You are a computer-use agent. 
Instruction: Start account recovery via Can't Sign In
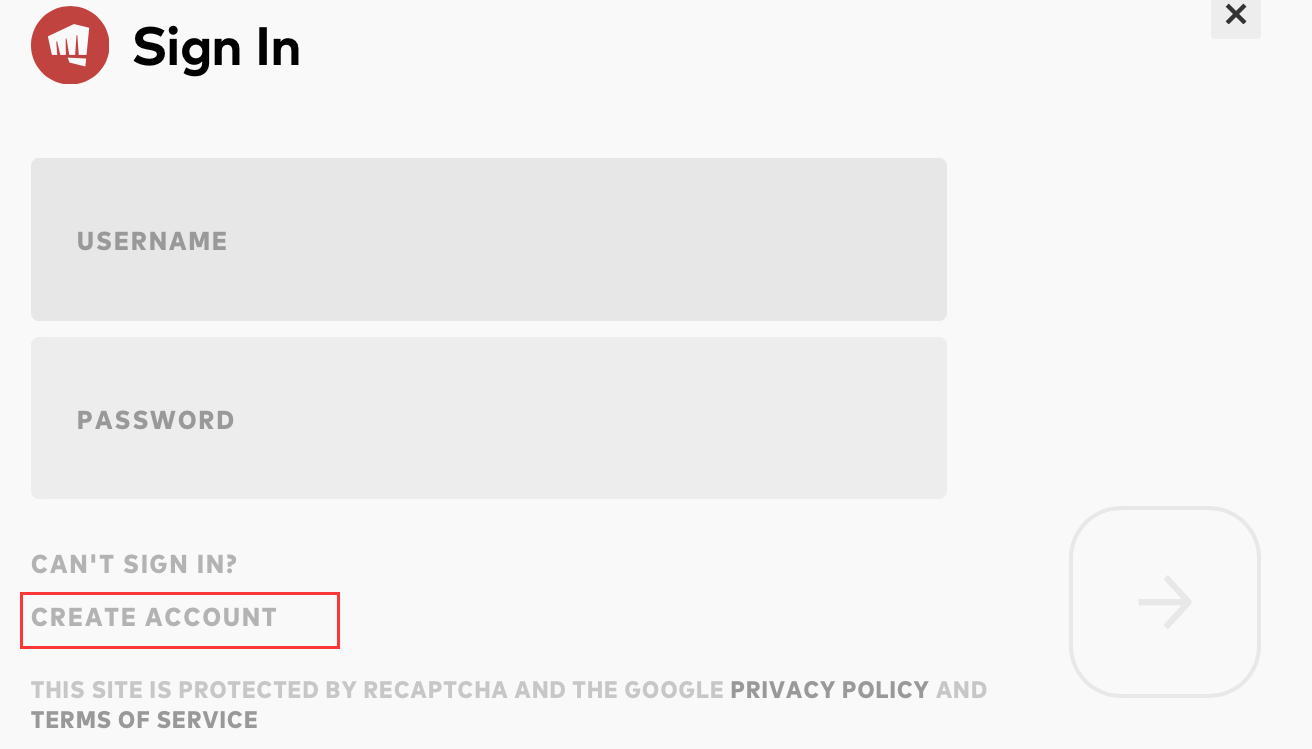134,564
